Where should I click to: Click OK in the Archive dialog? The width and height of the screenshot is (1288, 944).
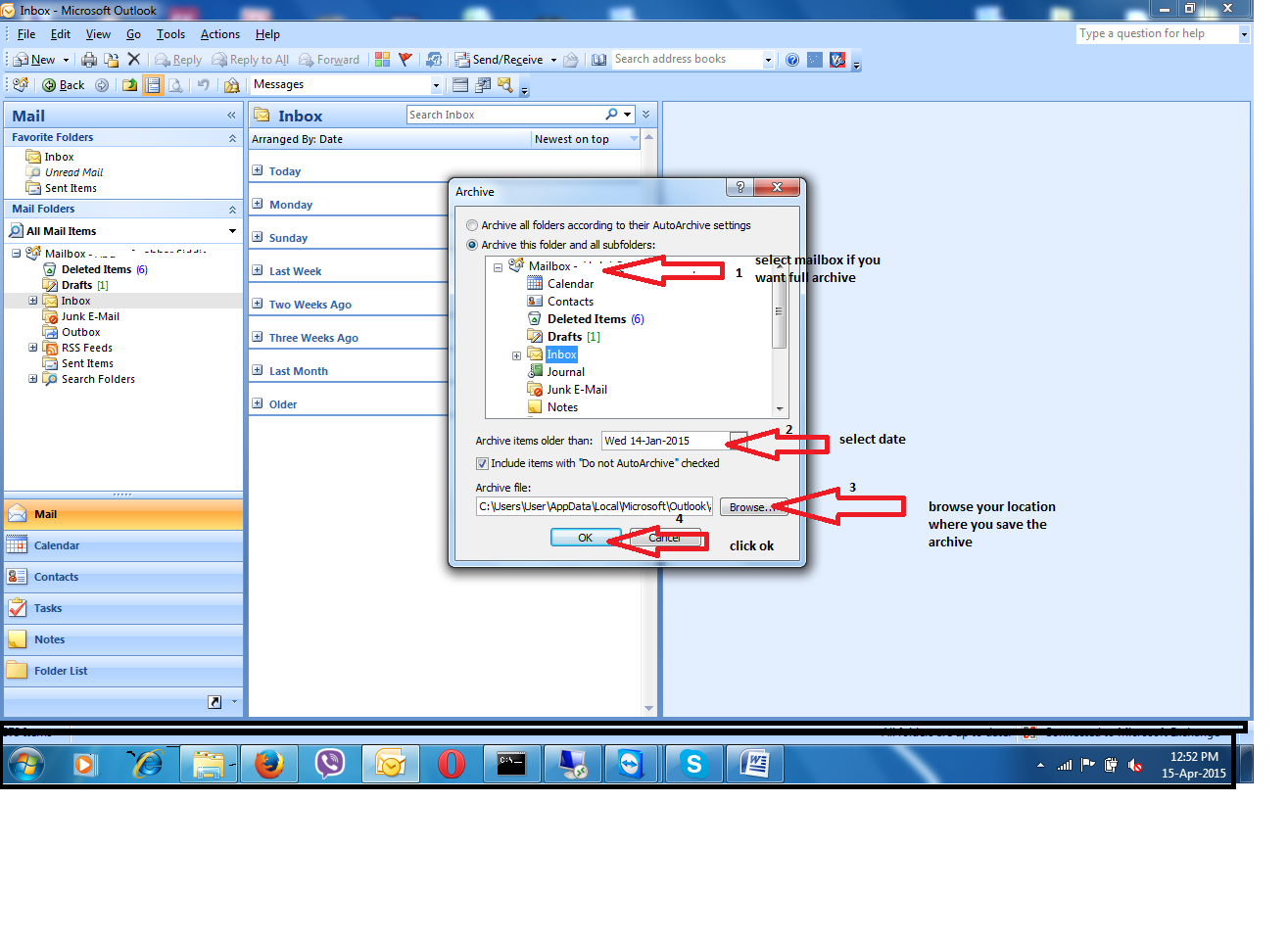click(x=586, y=538)
